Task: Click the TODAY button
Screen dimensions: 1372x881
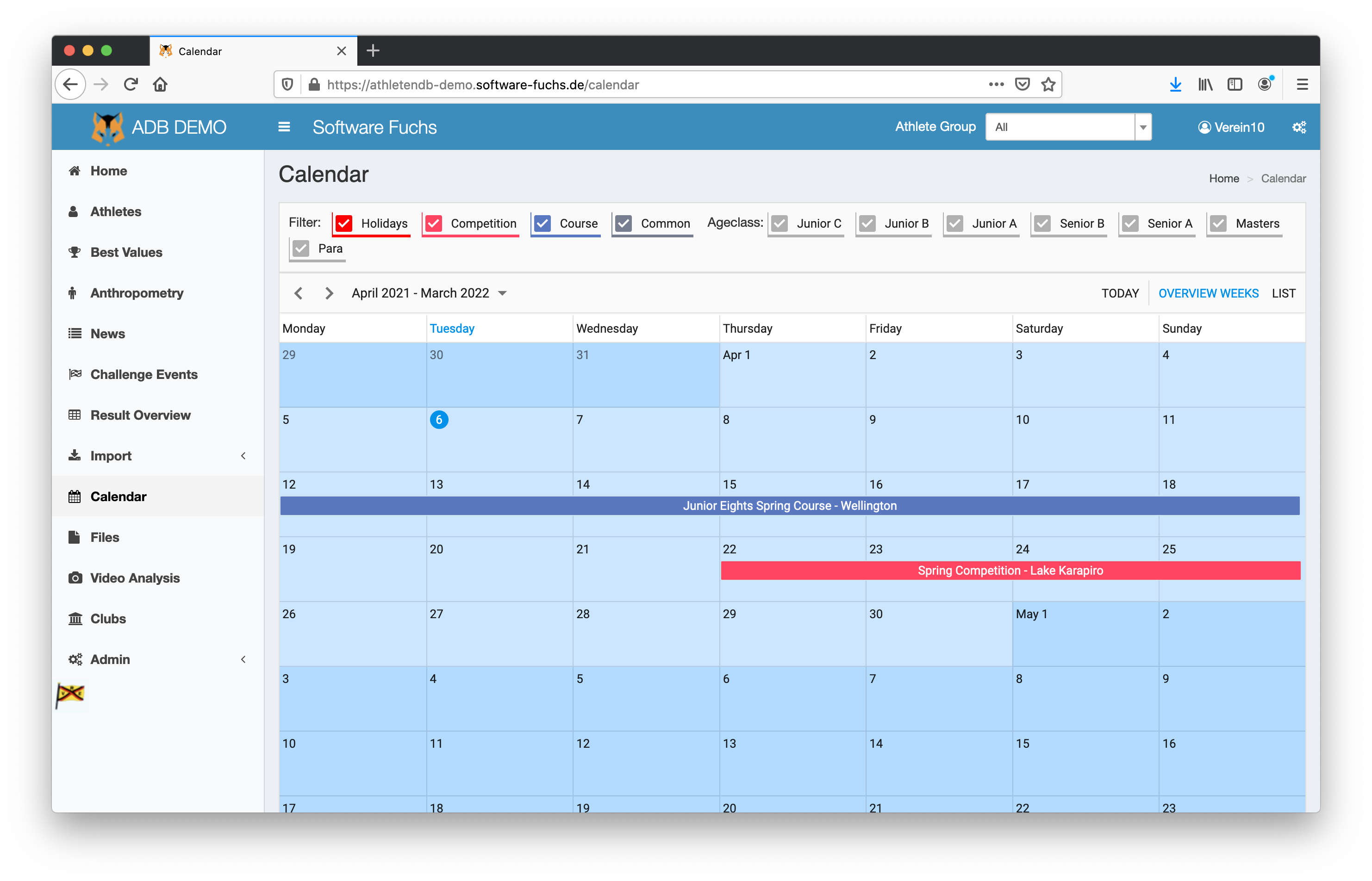Action: pos(1120,293)
